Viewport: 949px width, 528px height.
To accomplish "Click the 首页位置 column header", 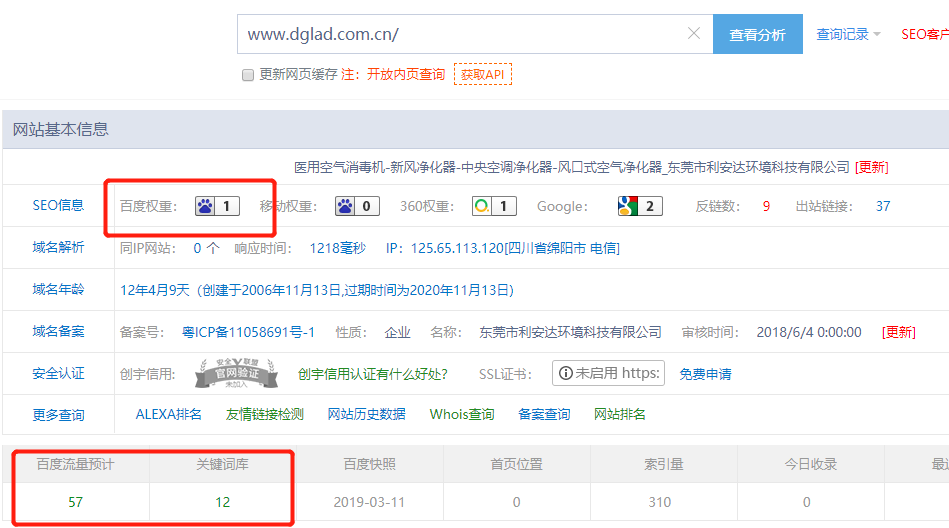I will pyautogui.click(x=516, y=464).
